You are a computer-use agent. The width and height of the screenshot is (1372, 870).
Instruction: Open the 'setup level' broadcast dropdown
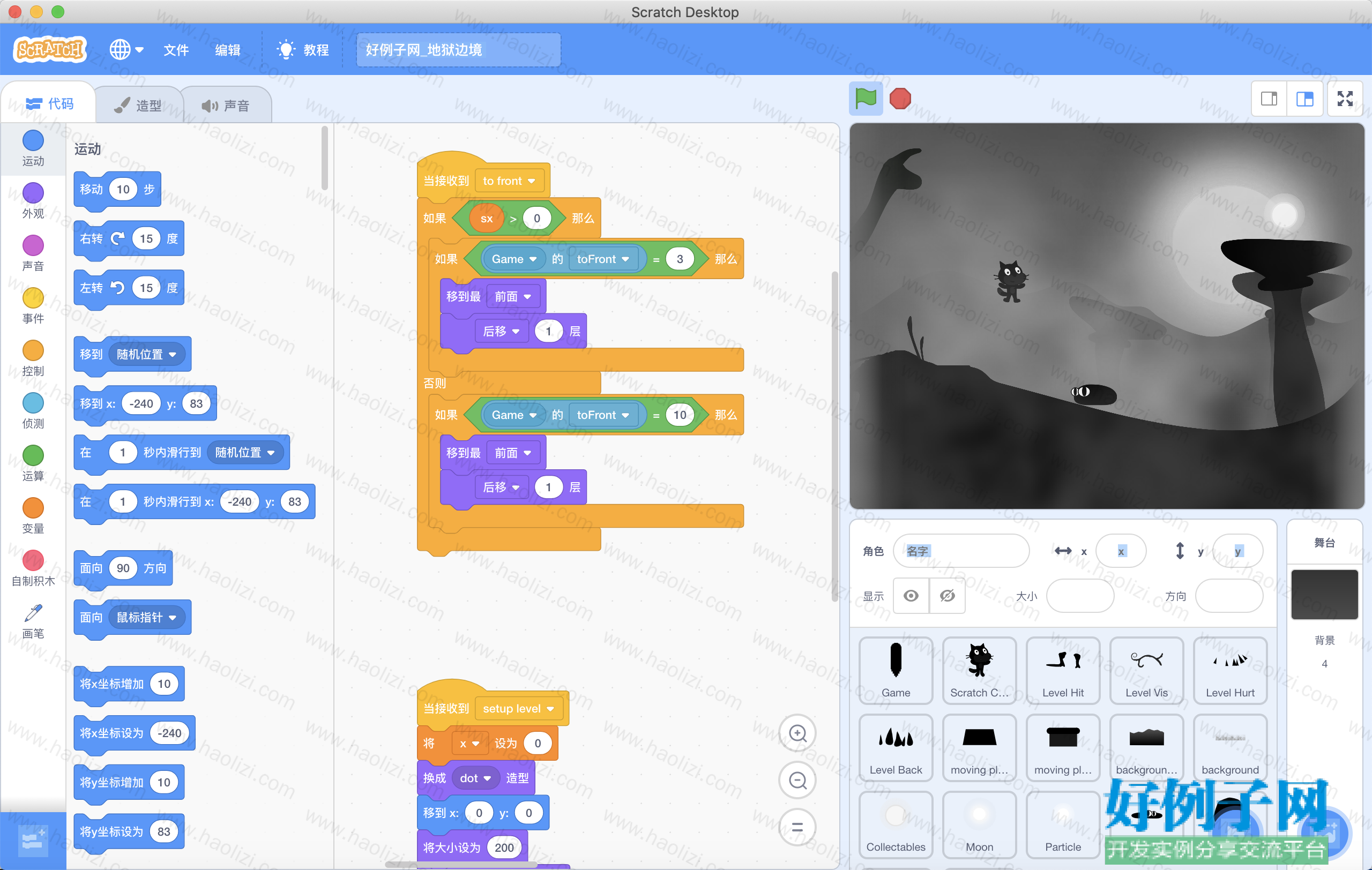[518, 709]
